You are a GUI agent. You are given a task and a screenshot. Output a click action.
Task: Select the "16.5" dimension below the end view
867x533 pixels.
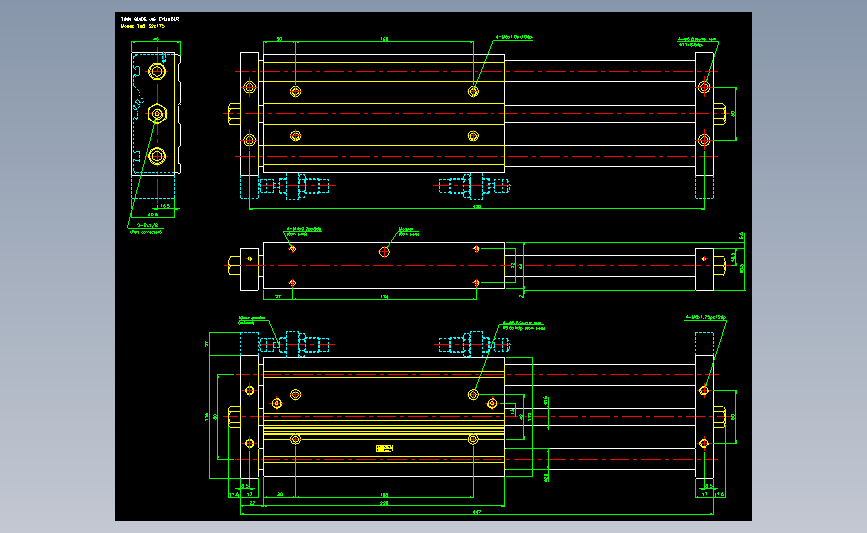coord(165,206)
